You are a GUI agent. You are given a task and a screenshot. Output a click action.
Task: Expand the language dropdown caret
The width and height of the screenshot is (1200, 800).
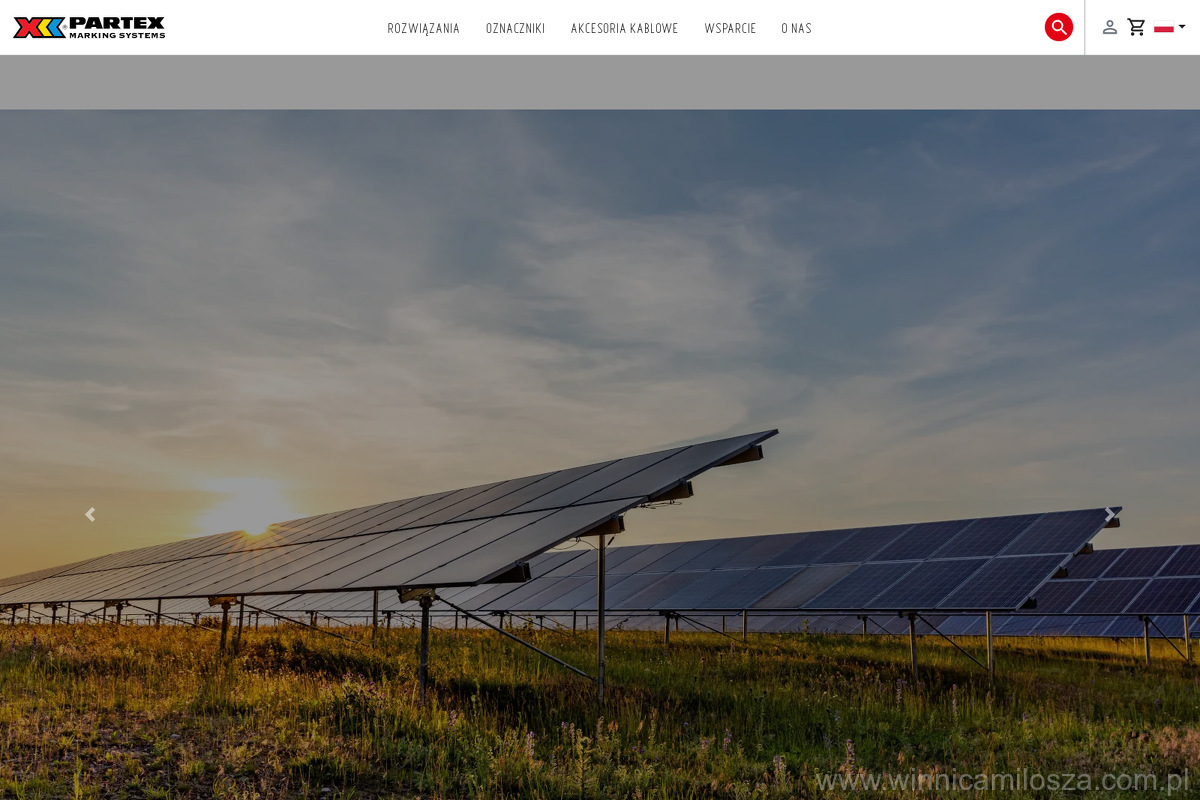tap(1182, 27)
